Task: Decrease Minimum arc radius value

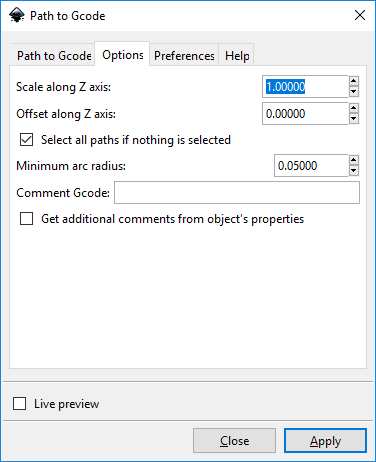Action: click(x=354, y=170)
